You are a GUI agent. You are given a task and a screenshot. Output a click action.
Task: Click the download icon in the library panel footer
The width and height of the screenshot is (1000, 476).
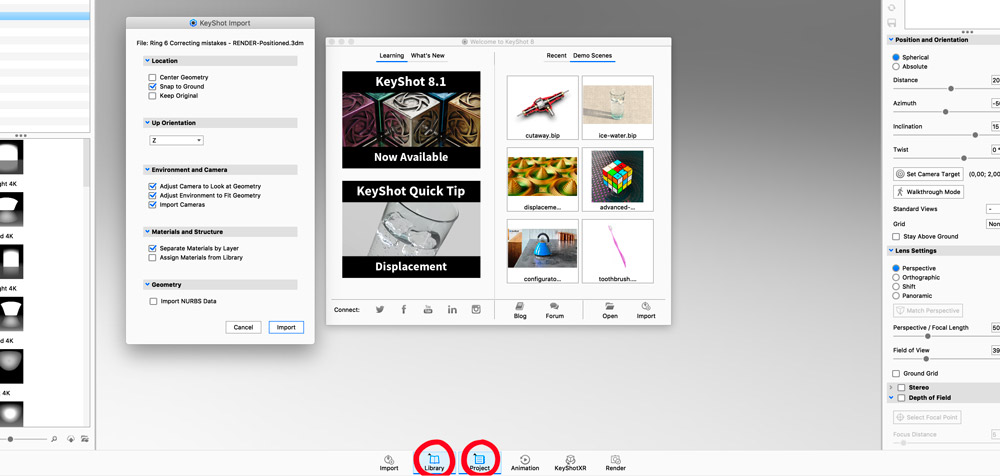click(71, 439)
